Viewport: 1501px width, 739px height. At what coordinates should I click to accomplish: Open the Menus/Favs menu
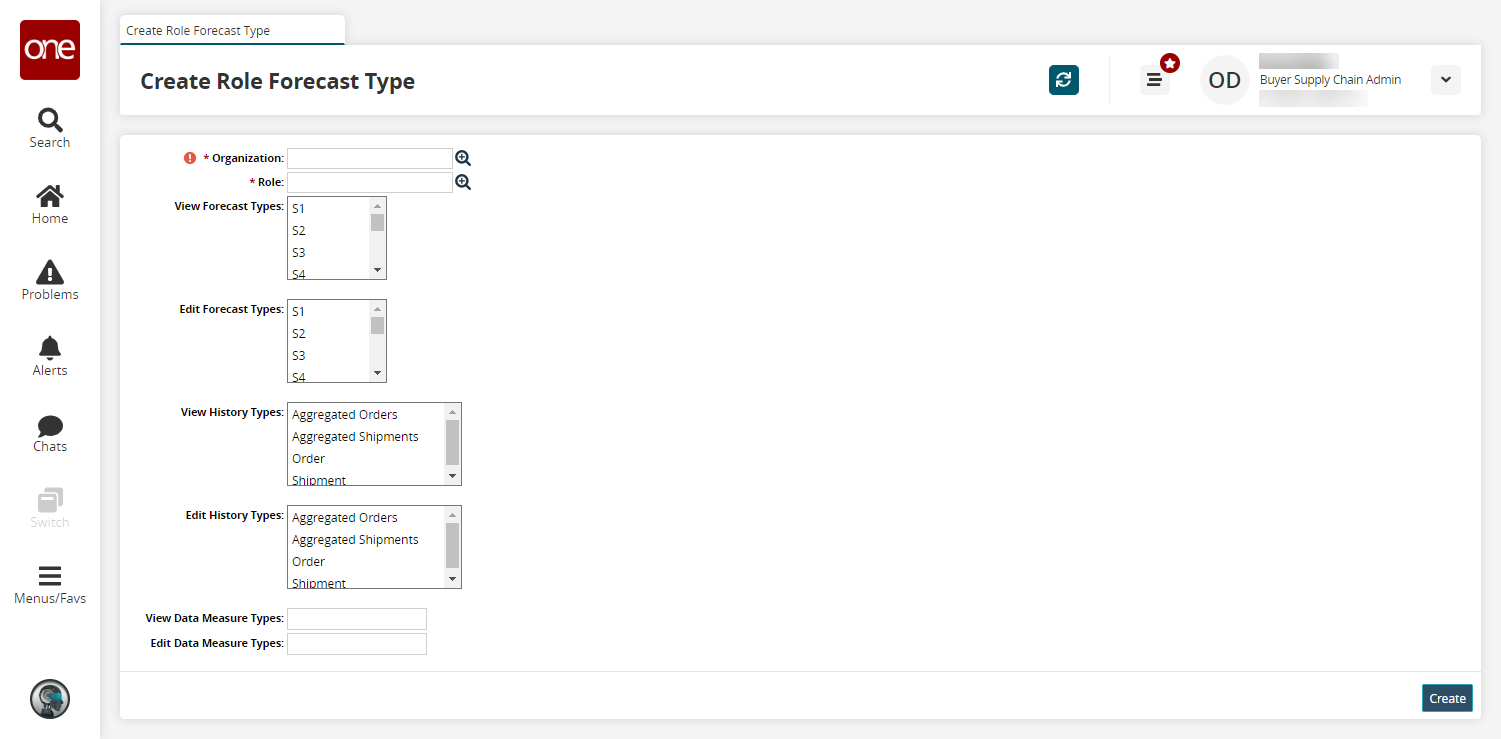click(x=50, y=585)
